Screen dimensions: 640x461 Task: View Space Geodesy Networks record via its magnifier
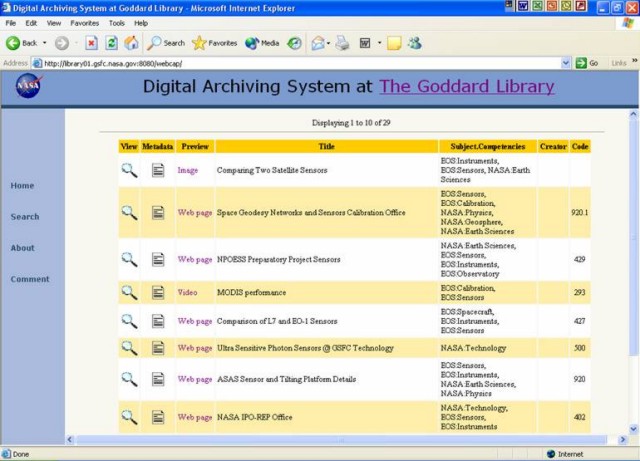pos(129,212)
